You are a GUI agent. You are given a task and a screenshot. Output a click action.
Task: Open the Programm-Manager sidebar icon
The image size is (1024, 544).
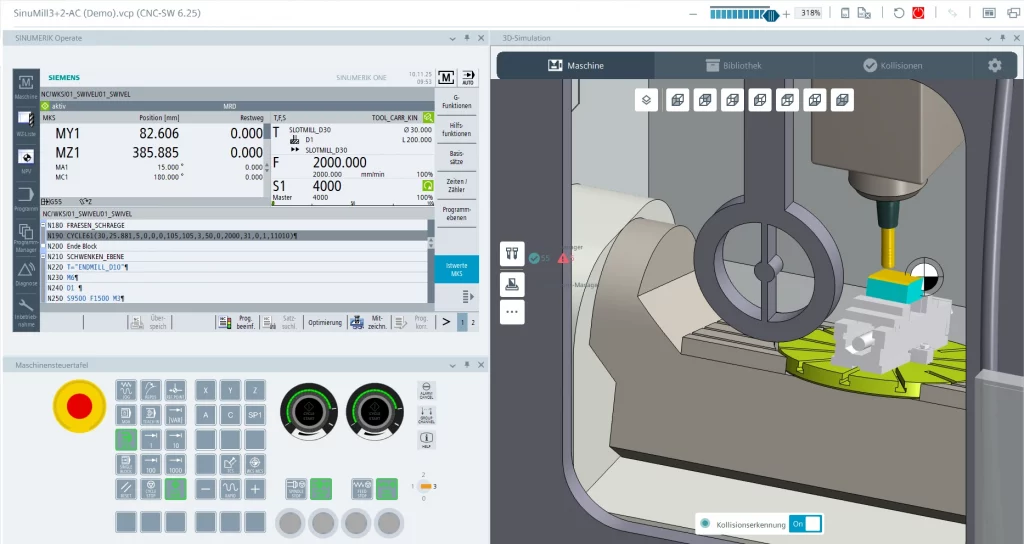[26, 235]
